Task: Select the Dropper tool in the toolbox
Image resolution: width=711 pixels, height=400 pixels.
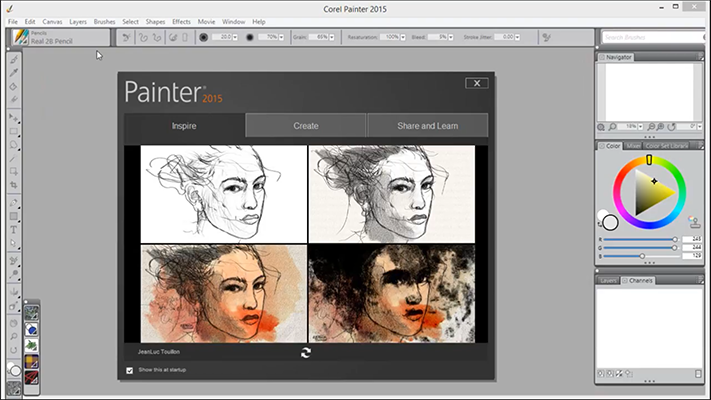Action: point(14,73)
